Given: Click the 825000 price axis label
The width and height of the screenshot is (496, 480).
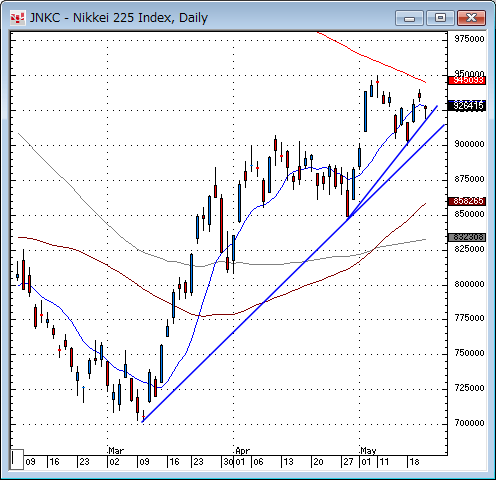Looking at the screenshot, I should point(469,249).
